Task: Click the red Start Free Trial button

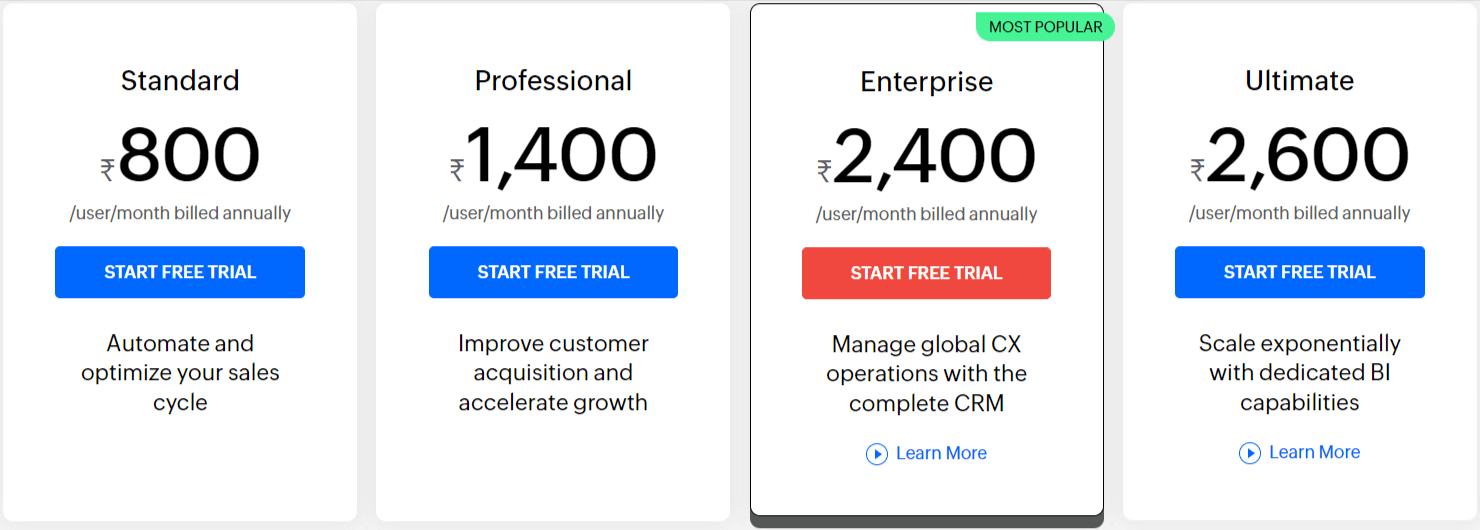Action: 926,273
